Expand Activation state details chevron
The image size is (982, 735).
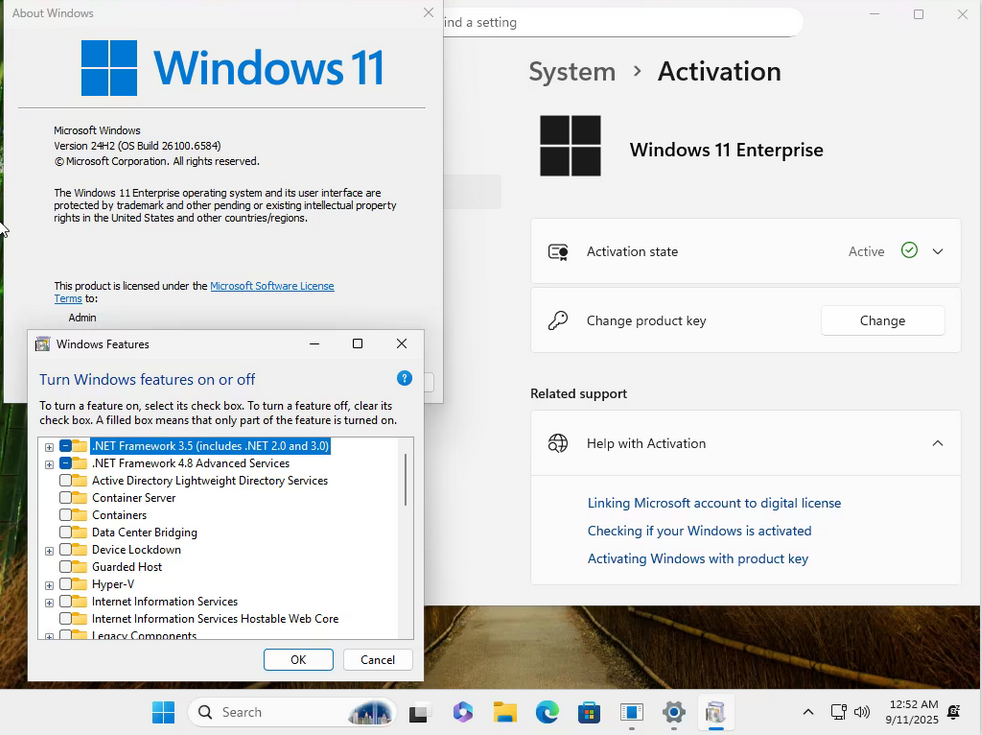pyautogui.click(x=938, y=252)
